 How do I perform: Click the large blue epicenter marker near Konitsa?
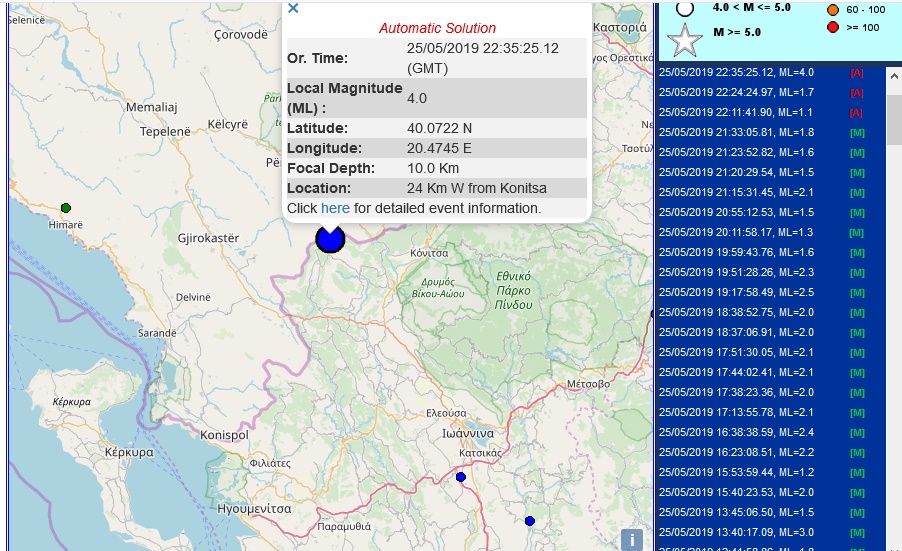[x=329, y=239]
